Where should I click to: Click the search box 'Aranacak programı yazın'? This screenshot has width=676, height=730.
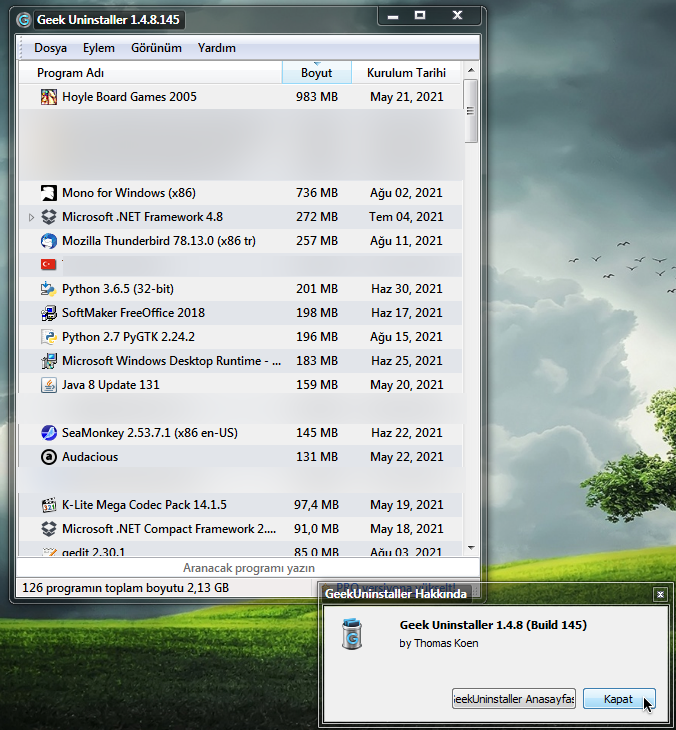click(248, 568)
